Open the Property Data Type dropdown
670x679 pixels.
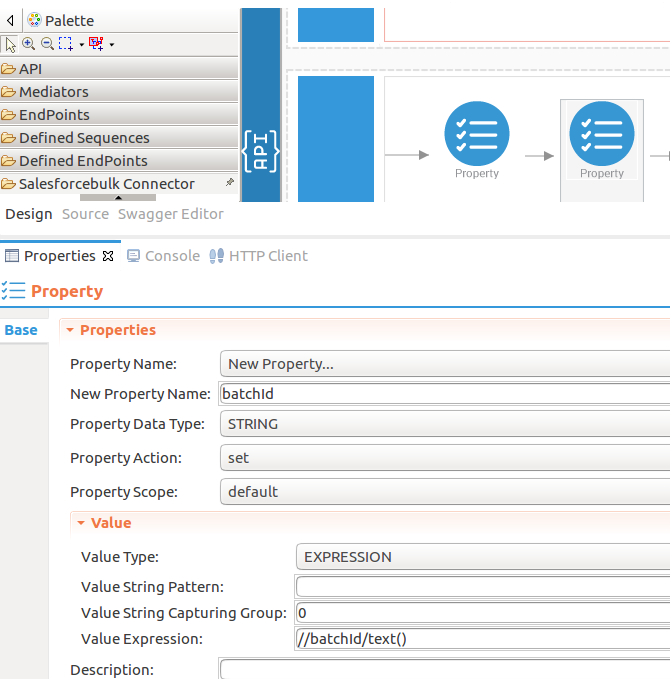pyautogui.click(x=445, y=424)
